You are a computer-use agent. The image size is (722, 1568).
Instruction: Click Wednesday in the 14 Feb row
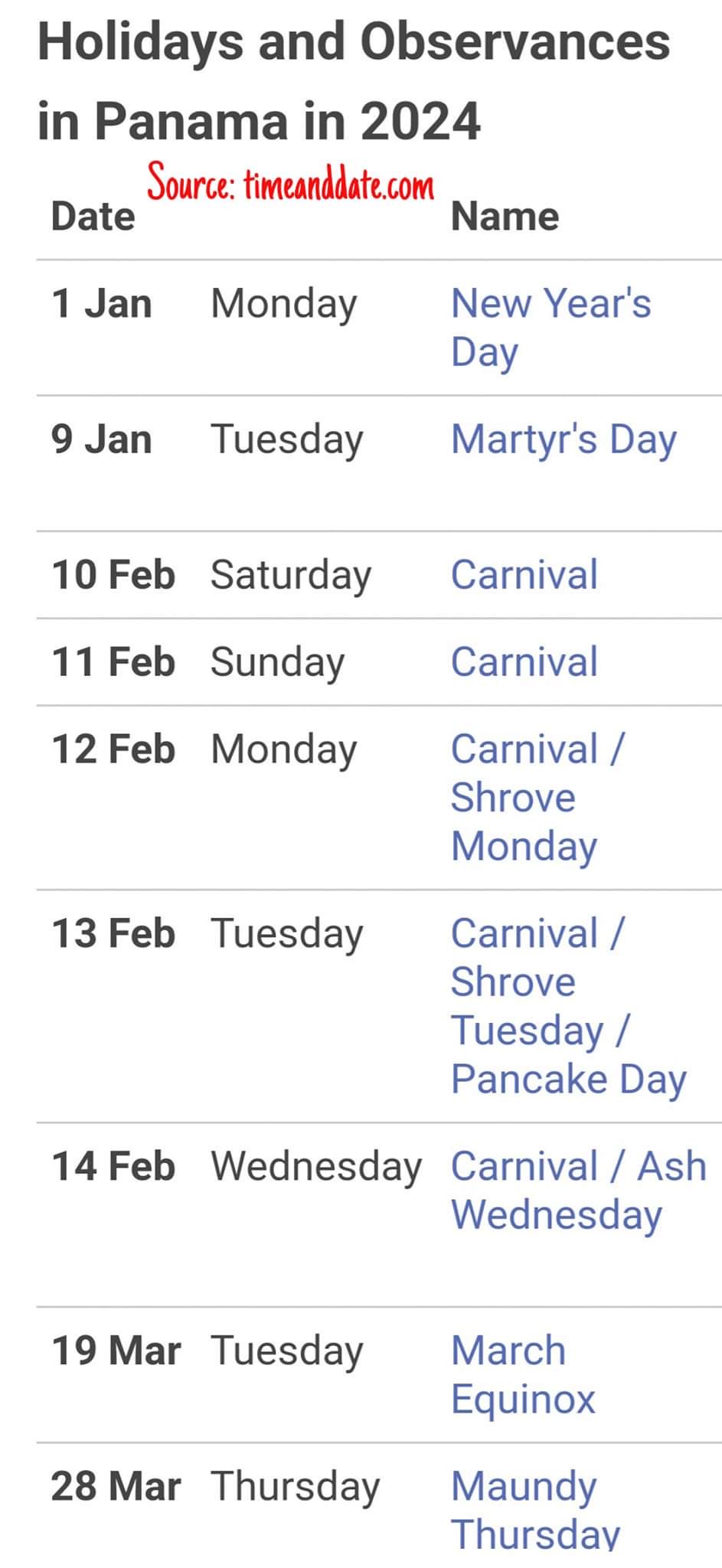coord(316,1166)
